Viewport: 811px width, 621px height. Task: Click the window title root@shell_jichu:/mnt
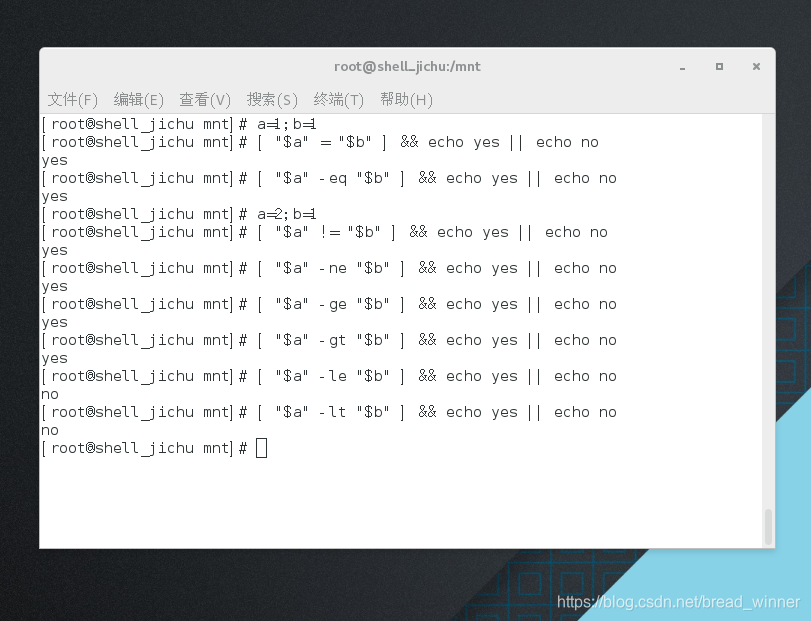pos(408,67)
